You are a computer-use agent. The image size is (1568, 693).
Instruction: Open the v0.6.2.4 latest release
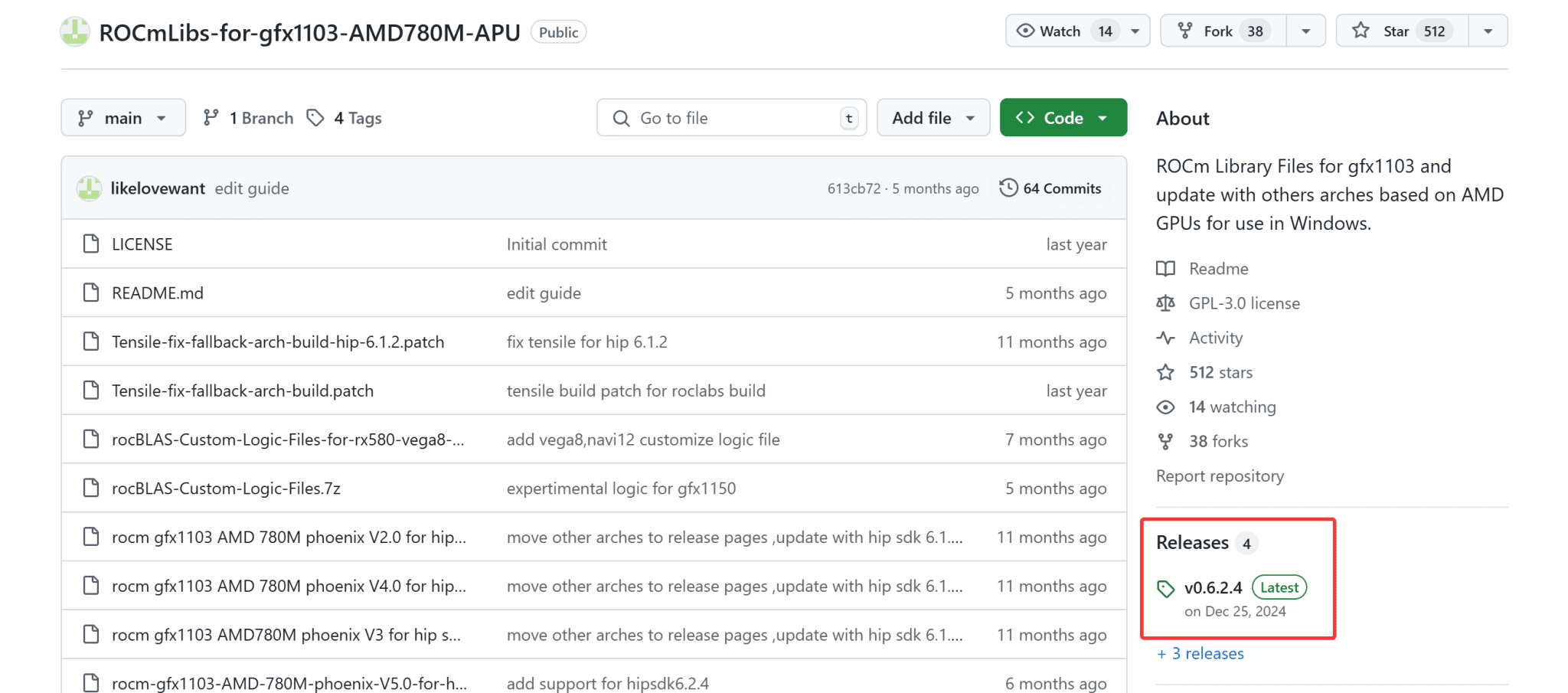coord(1213,587)
